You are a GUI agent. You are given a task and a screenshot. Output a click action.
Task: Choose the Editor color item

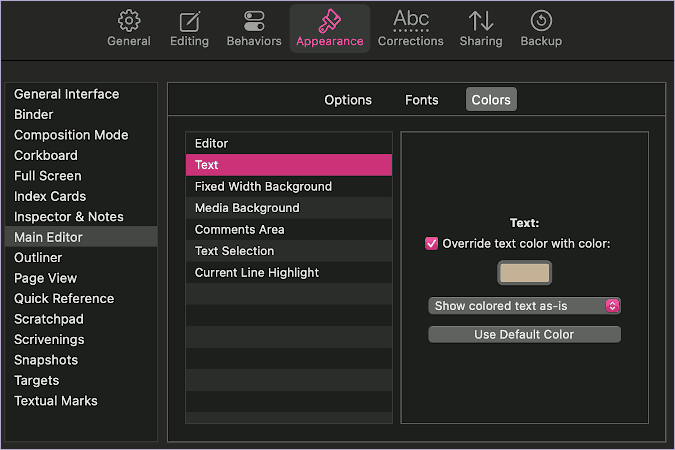click(x=289, y=143)
